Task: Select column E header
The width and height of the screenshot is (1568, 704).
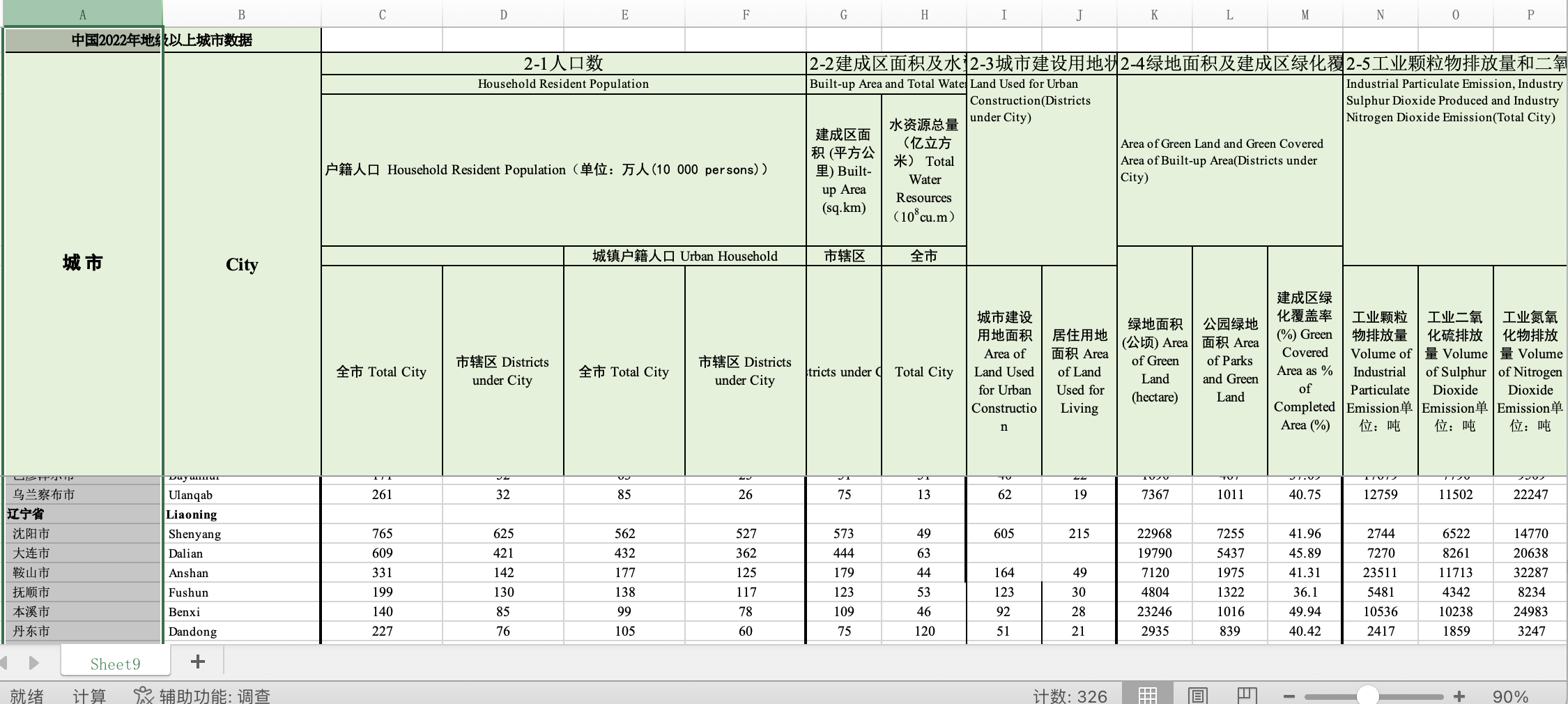Action: (x=624, y=14)
